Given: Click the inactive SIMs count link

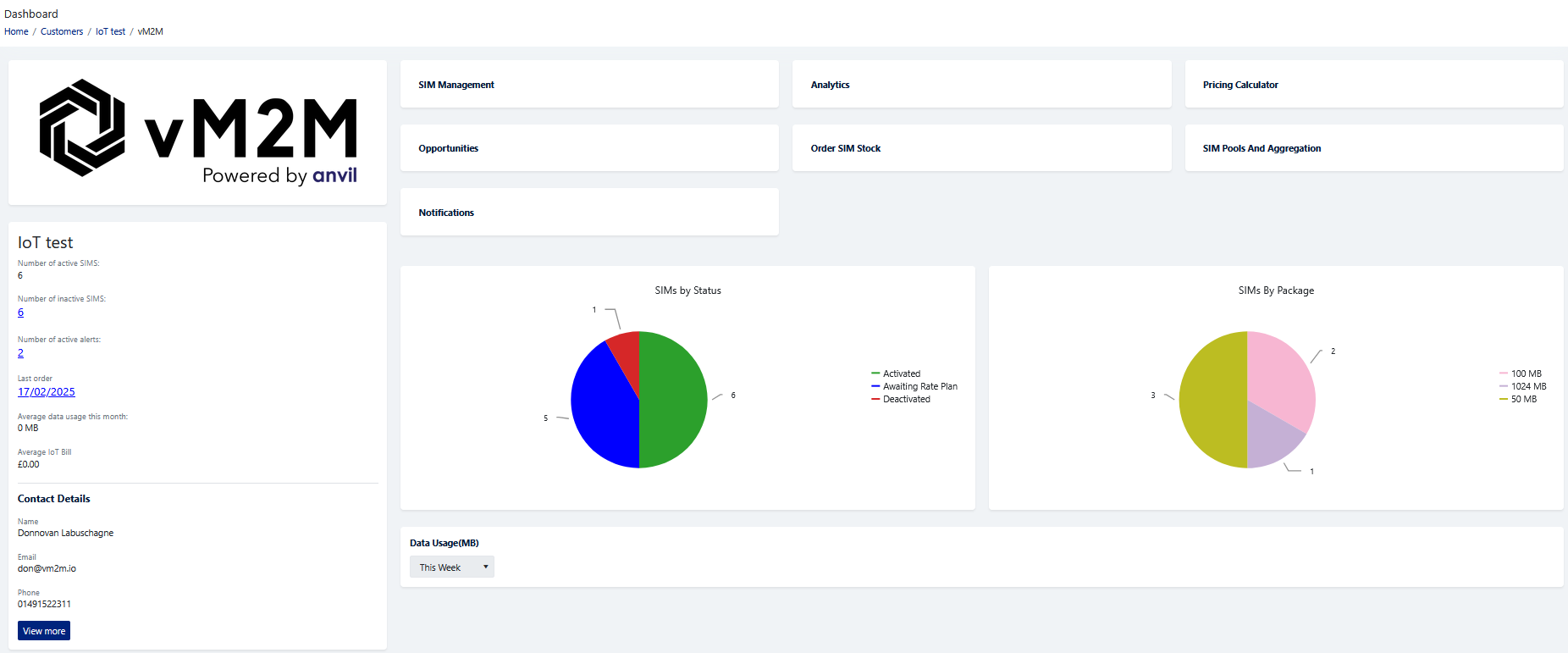Looking at the screenshot, I should click(x=20, y=313).
